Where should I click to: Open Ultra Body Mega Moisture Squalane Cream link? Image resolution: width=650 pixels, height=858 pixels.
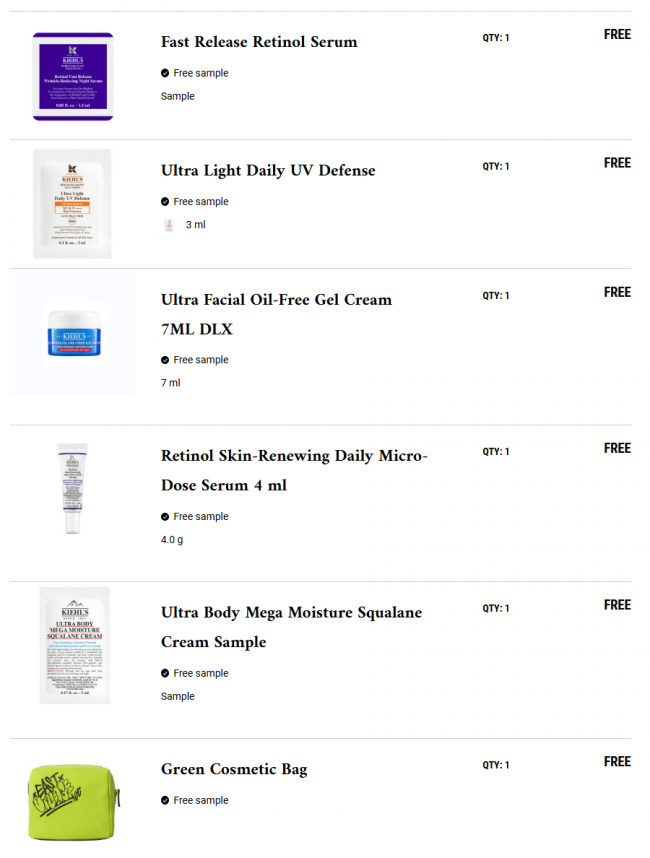pyautogui.click(x=292, y=627)
